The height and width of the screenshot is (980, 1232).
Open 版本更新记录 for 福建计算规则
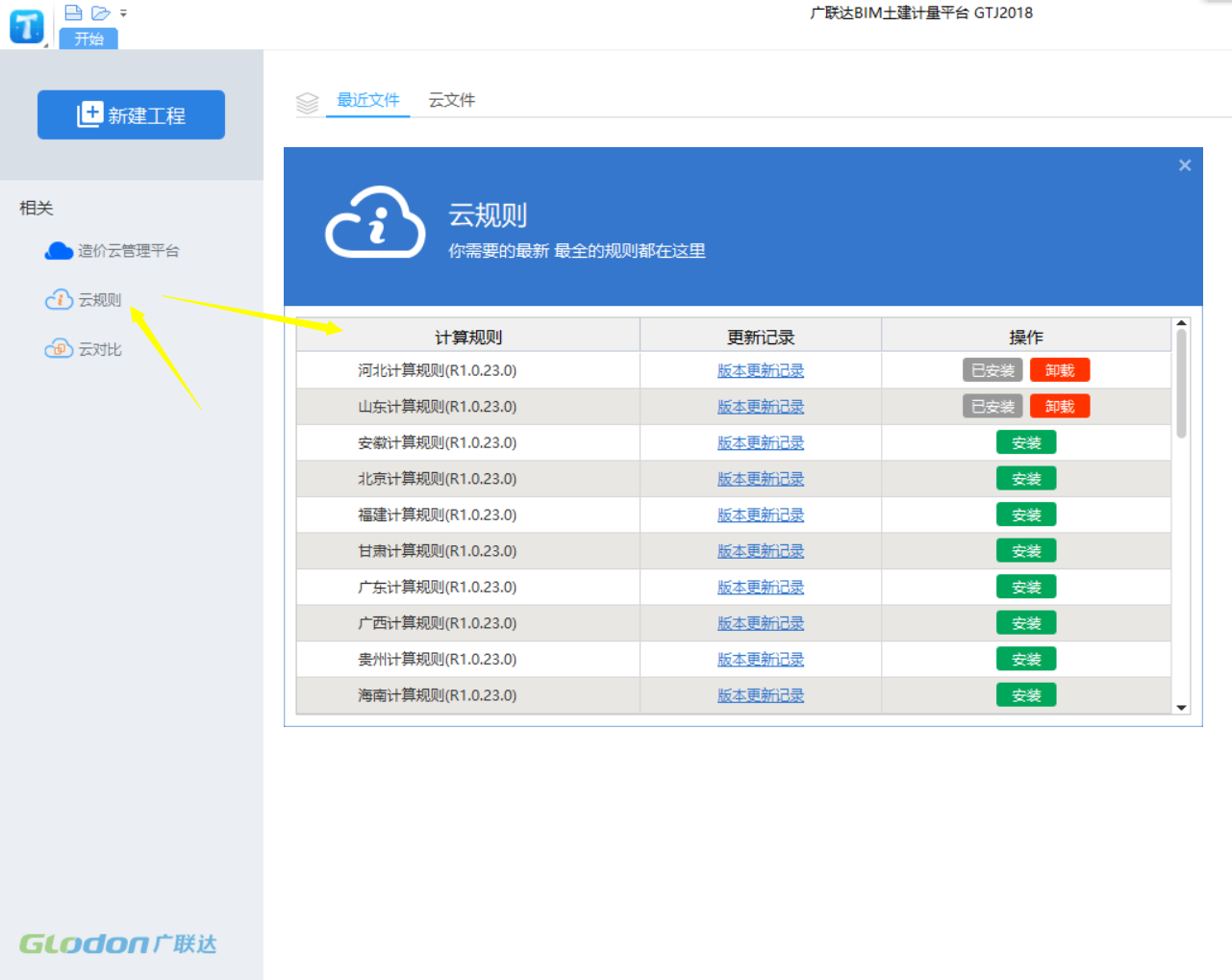tap(761, 515)
